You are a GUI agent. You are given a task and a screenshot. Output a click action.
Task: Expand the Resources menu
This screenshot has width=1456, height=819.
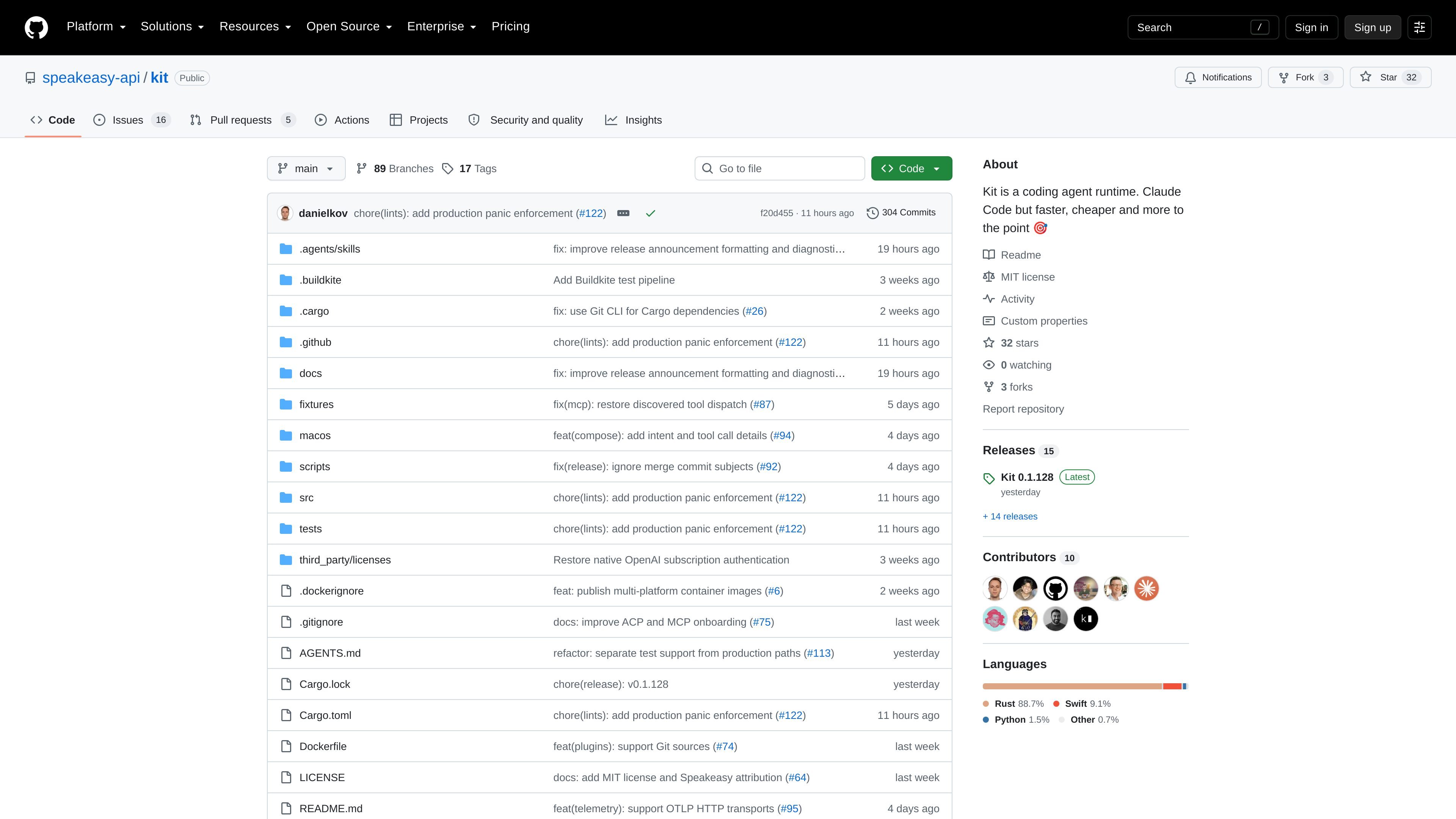(x=256, y=27)
